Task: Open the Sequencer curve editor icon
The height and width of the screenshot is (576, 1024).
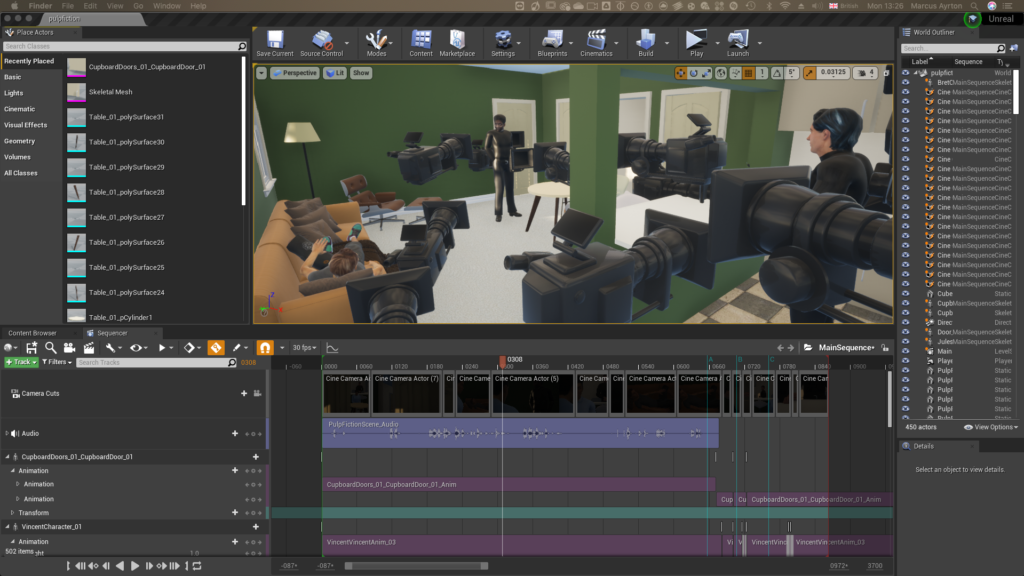Action: [x=332, y=348]
